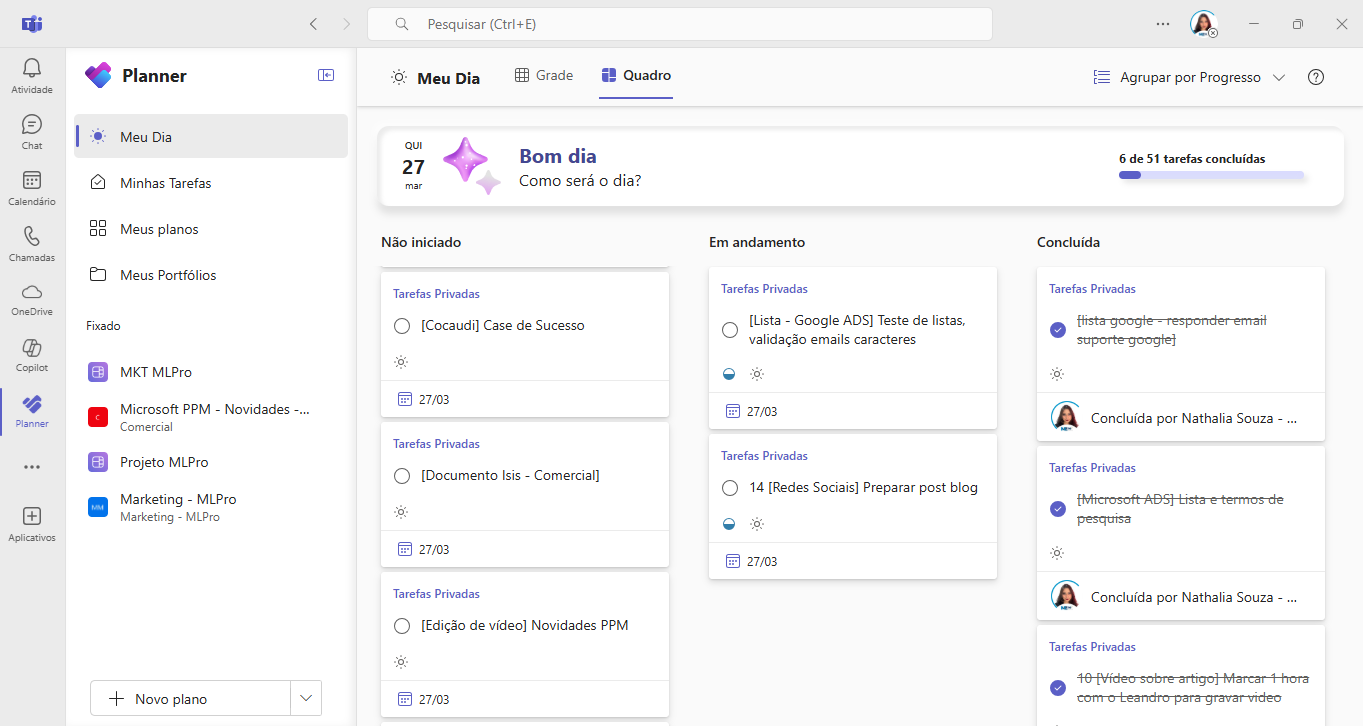Open pinned plan Microsoft PPM - Novidades

tap(211, 417)
